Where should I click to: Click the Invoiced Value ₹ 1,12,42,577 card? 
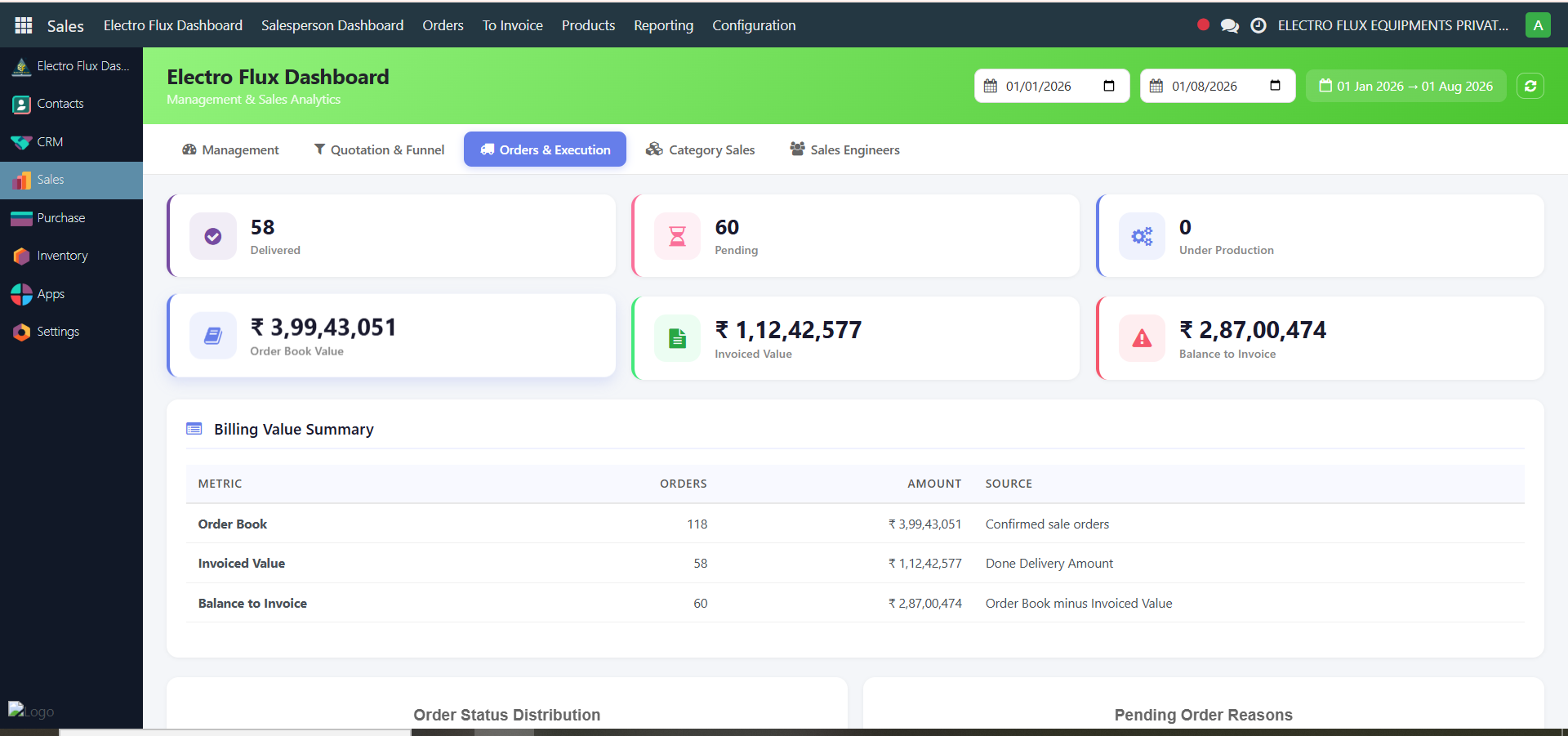click(855, 338)
